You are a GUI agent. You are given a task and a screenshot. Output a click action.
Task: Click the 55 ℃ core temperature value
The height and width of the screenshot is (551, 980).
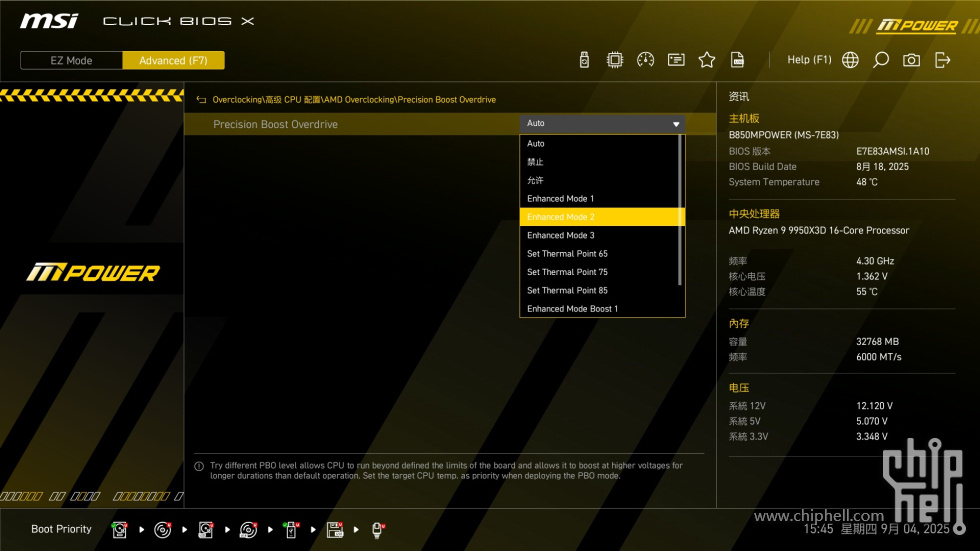[x=867, y=292]
